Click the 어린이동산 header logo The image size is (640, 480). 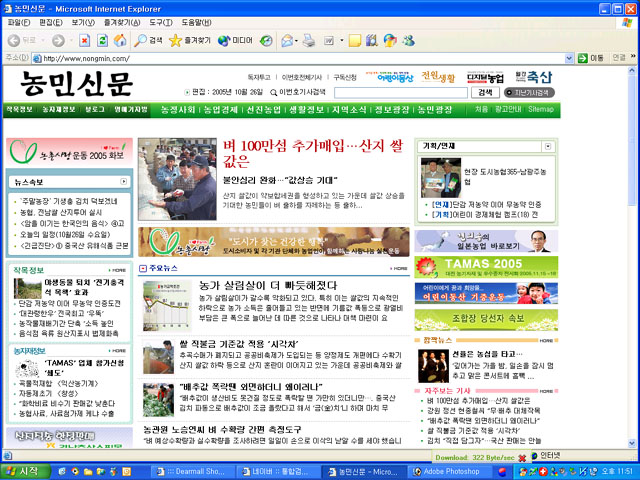tap(390, 76)
